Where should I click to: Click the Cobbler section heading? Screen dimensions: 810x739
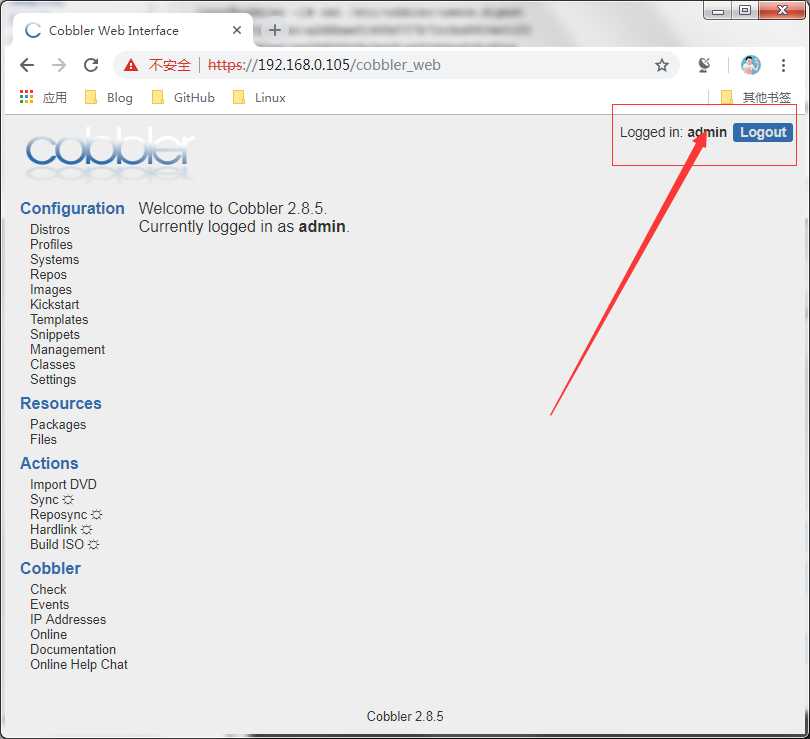click(x=50, y=568)
